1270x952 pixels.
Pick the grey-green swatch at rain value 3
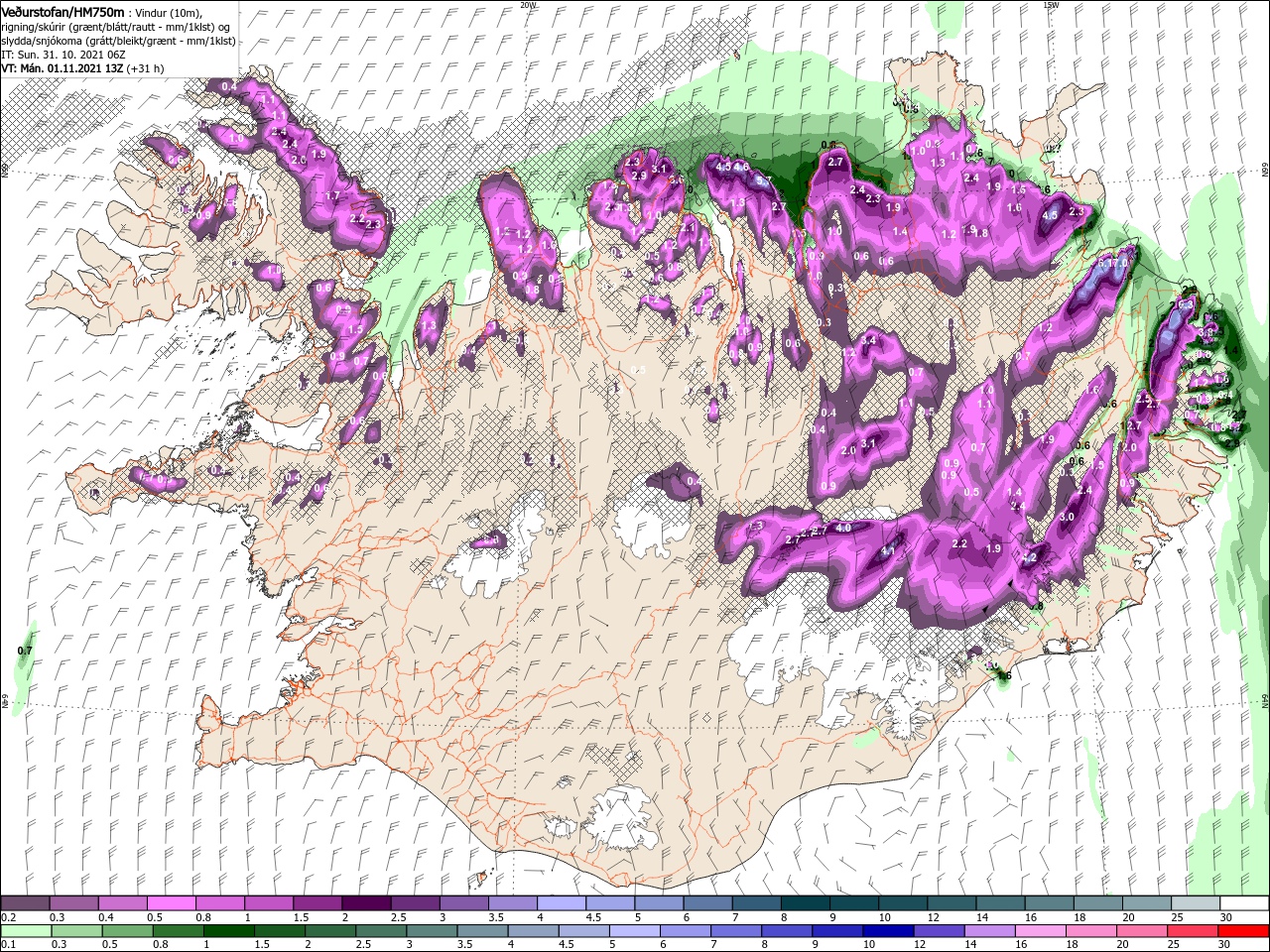(432, 931)
